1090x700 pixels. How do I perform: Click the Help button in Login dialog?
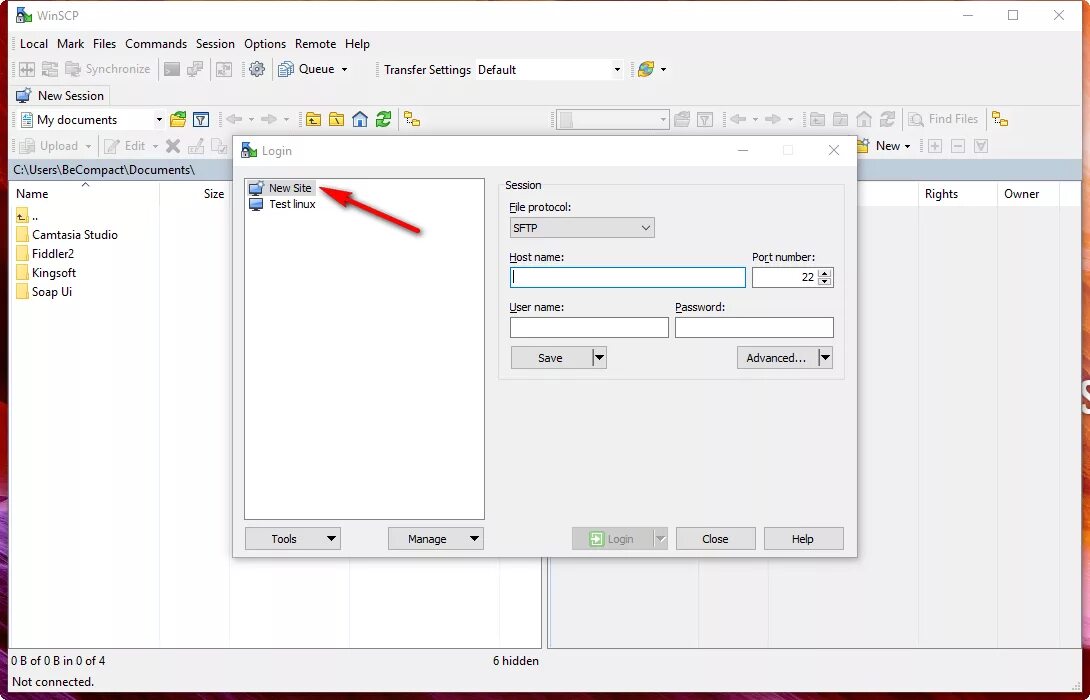tap(804, 539)
